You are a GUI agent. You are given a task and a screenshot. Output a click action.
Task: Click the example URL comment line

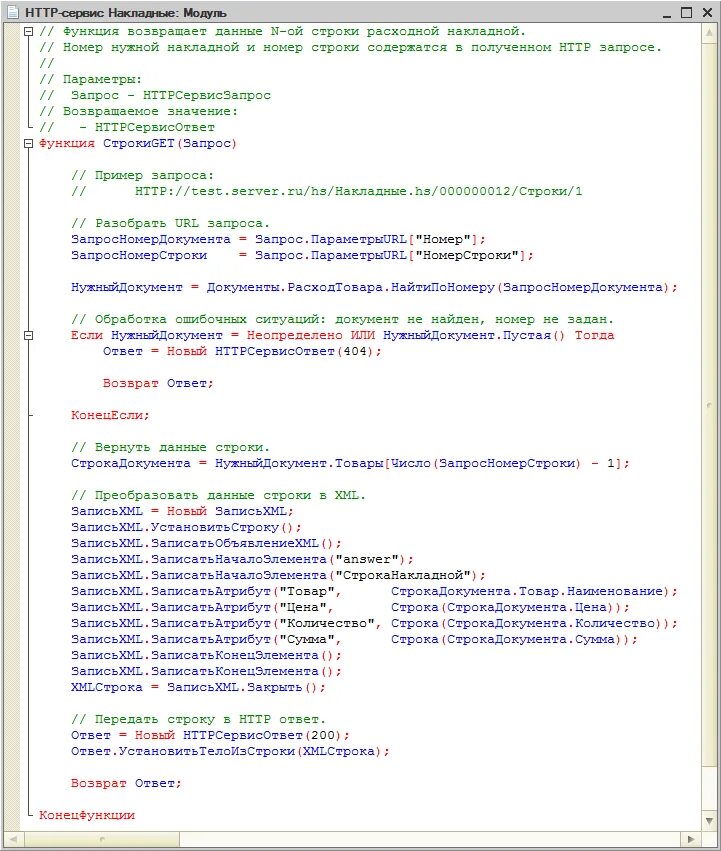click(x=326, y=192)
